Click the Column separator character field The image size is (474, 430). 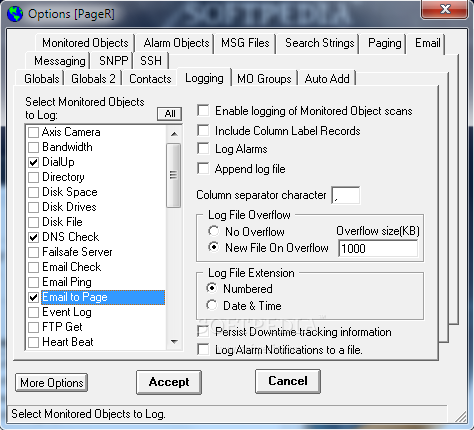346,195
